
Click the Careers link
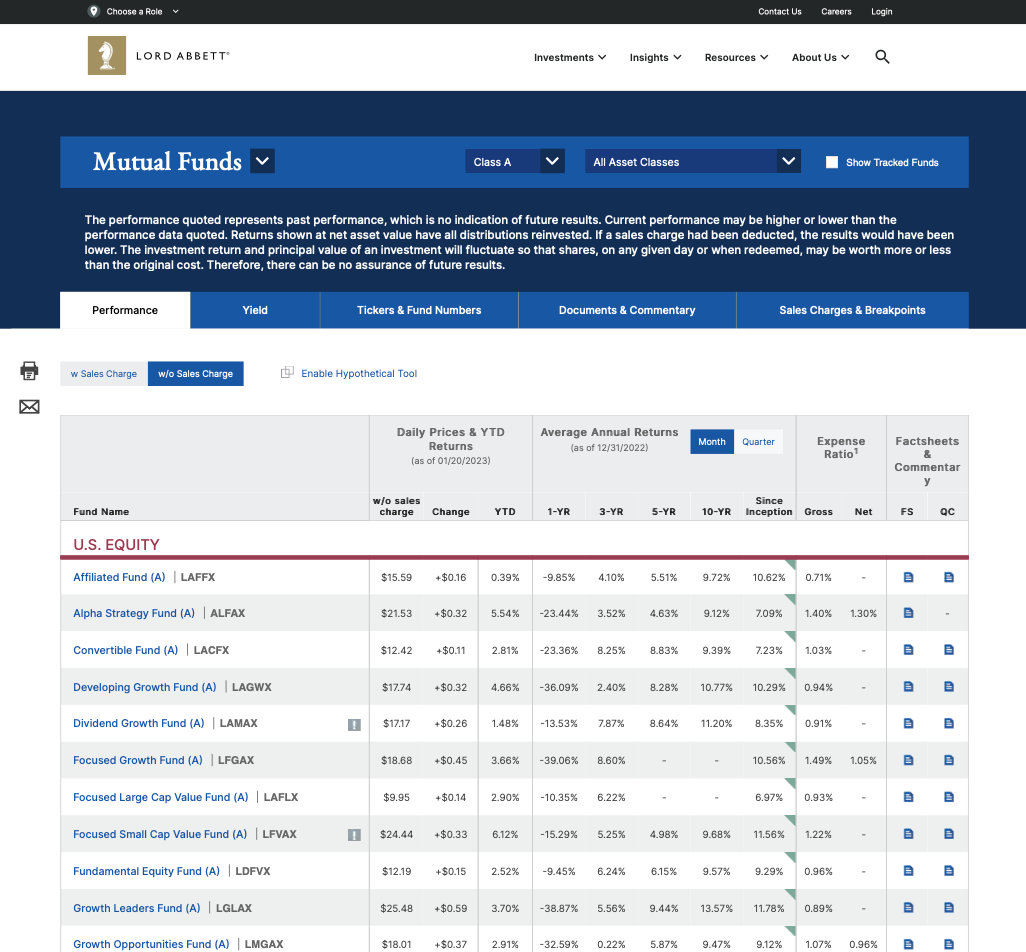pos(836,11)
